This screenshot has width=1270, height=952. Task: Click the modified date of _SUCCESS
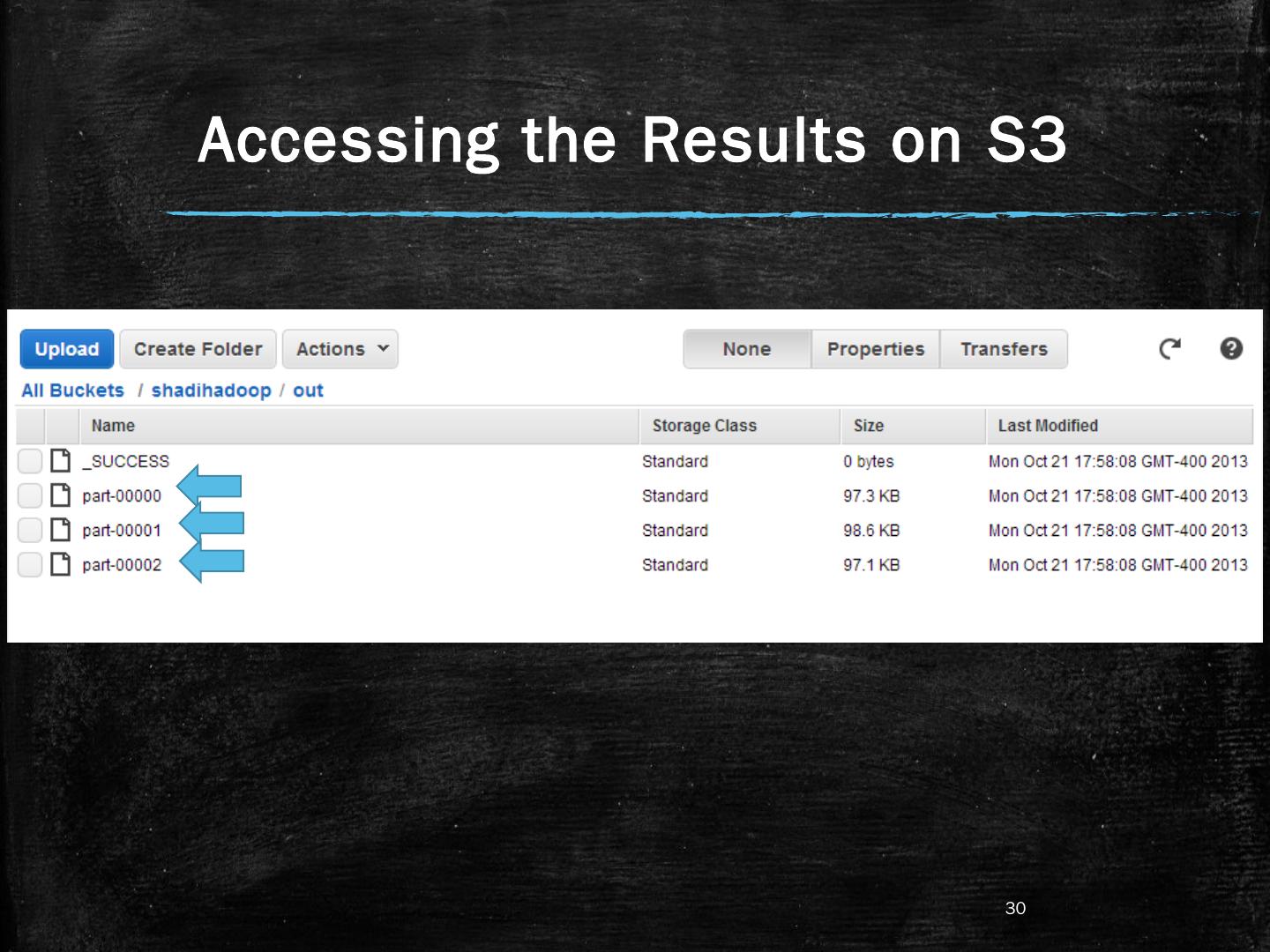pos(1118,462)
